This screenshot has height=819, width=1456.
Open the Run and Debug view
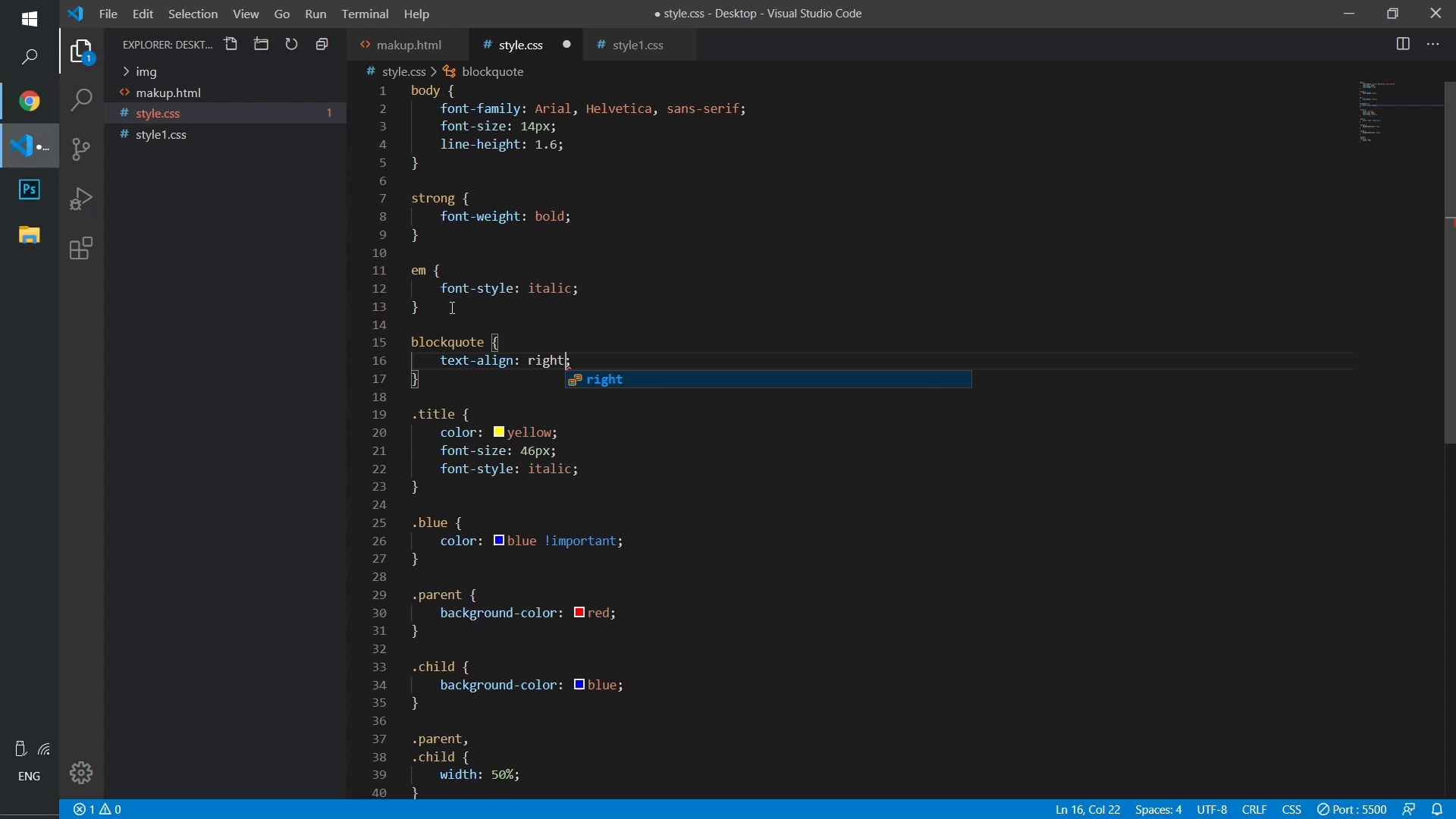[x=80, y=199]
